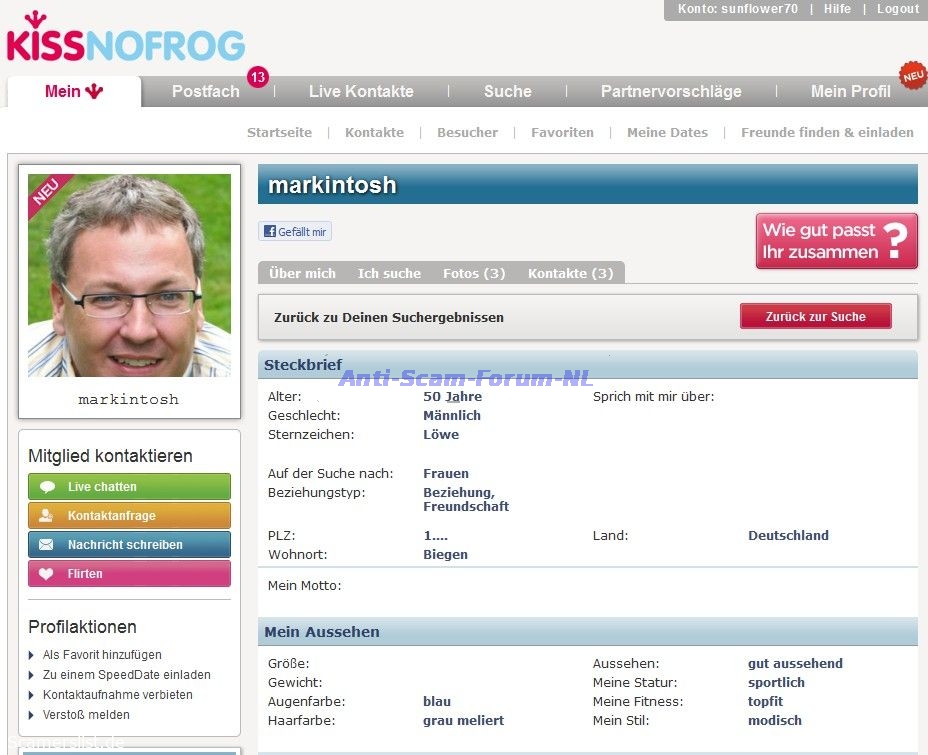Click the Live chatten speech bubble icon

click(46, 487)
